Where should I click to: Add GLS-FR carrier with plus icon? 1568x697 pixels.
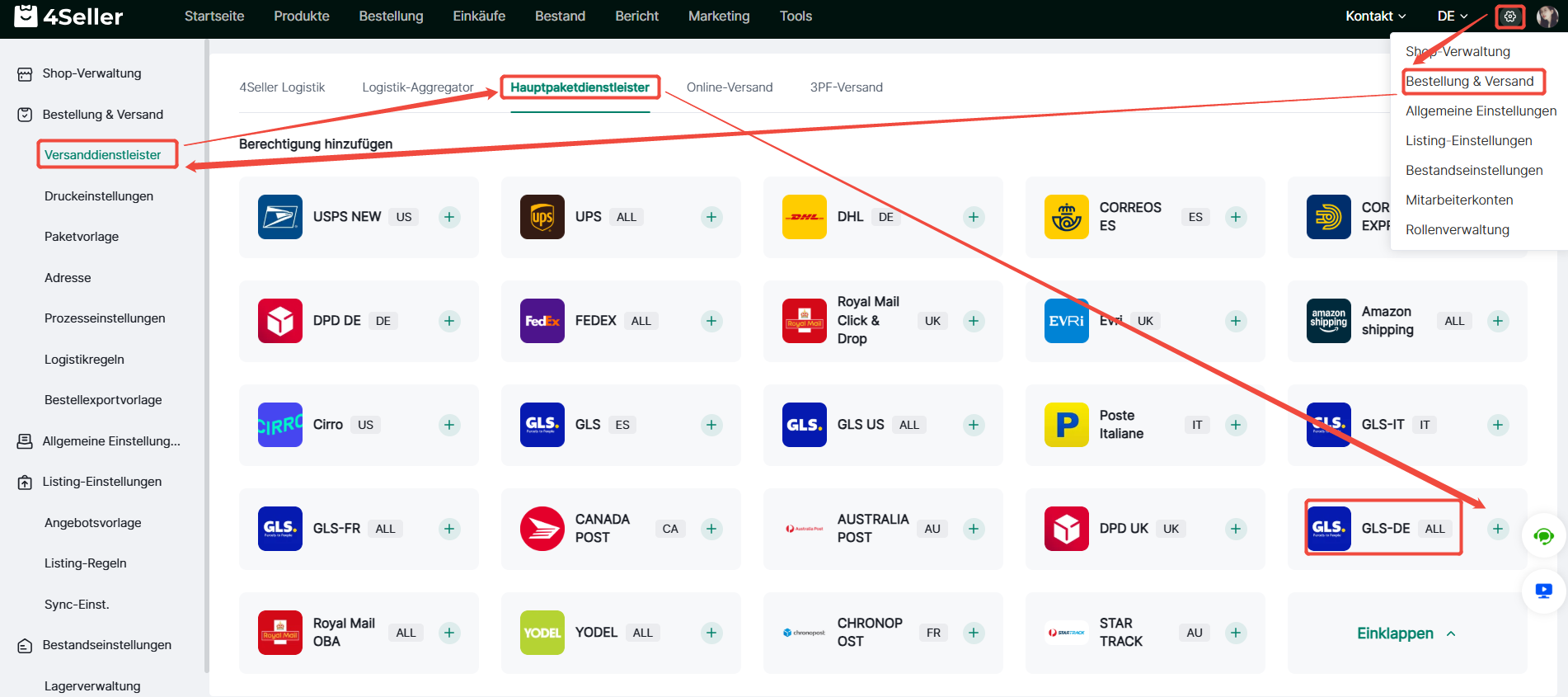tap(449, 529)
